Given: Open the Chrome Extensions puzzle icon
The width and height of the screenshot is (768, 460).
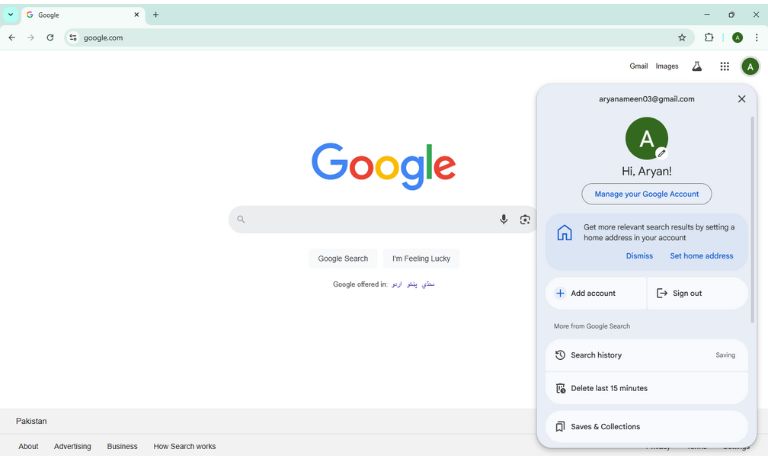Looking at the screenshot, I should (709, 38).
